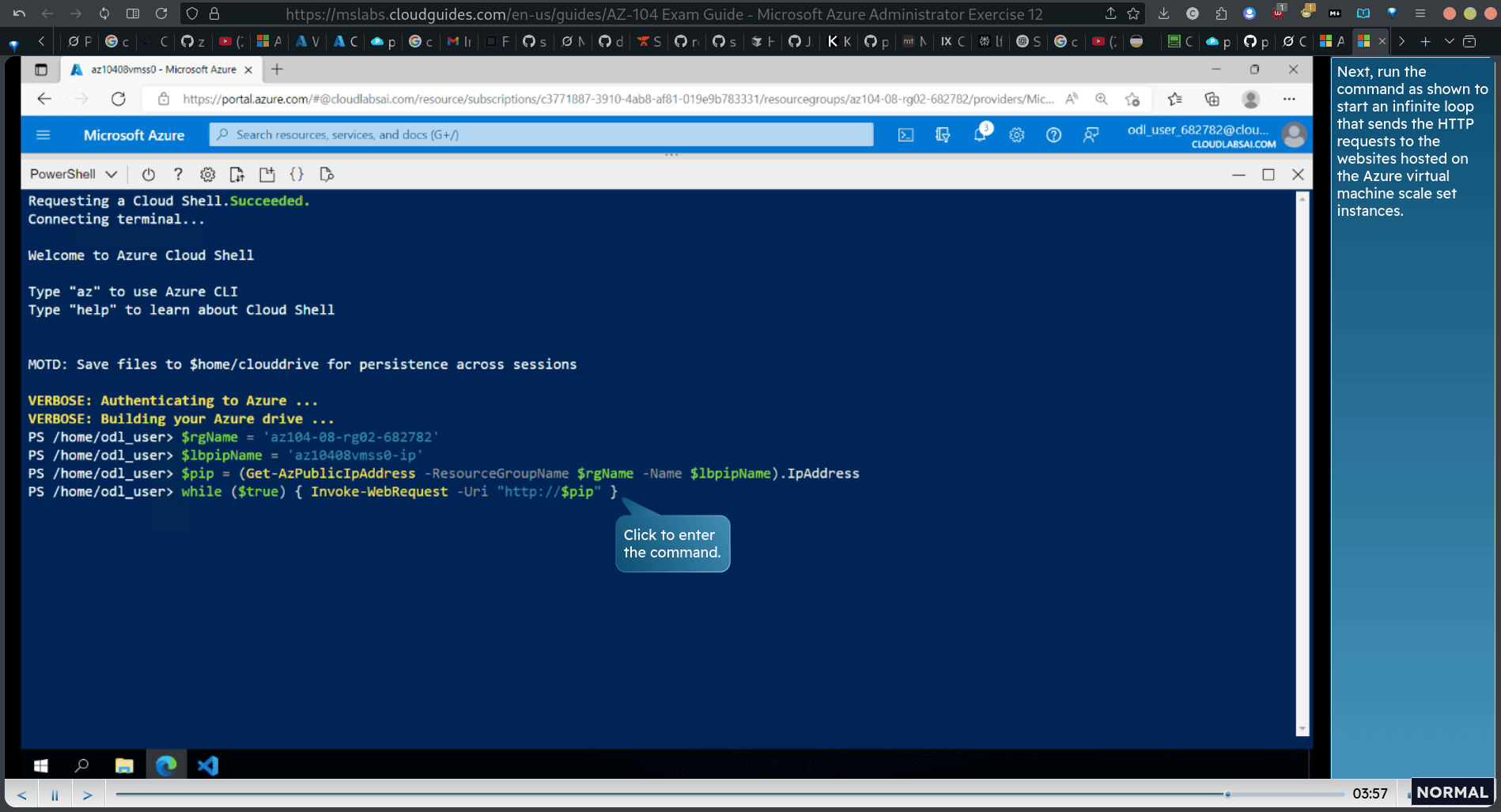Close the Cloud Shell pane
Image resolution: width=1501 pixels, height=812 pixels.
(1298, 175)
